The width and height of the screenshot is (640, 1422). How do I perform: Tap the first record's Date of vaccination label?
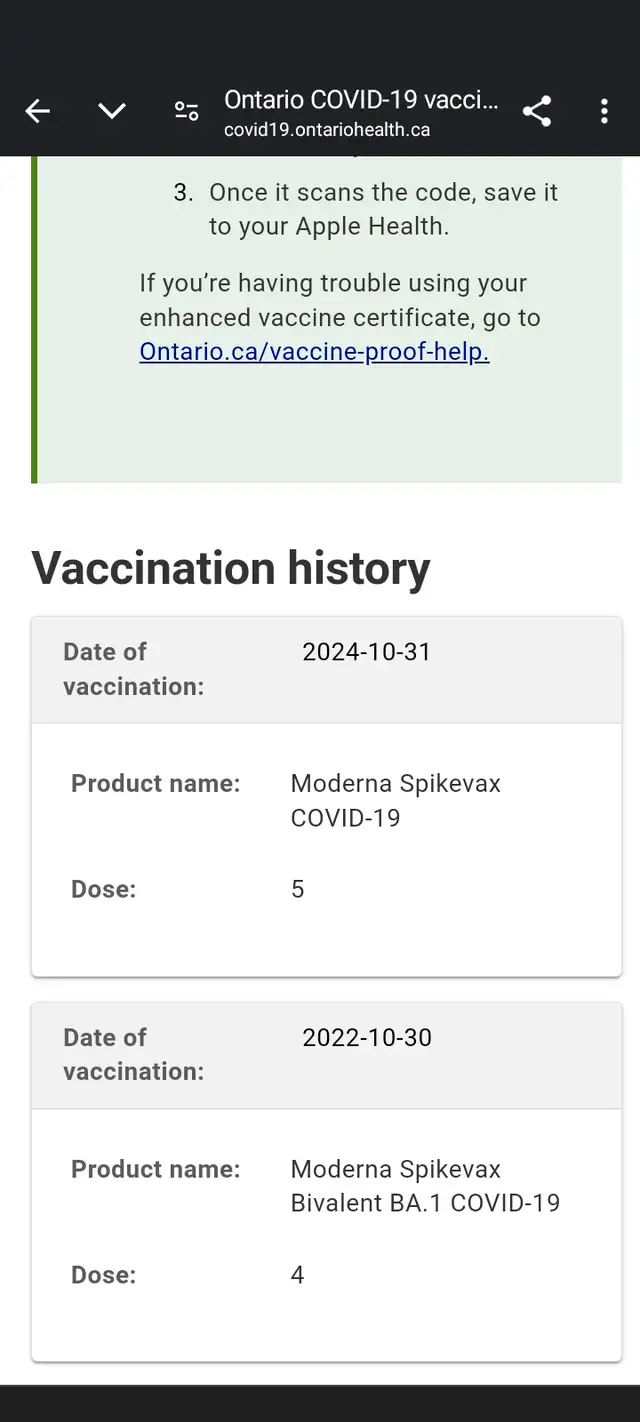click(134, 669)
